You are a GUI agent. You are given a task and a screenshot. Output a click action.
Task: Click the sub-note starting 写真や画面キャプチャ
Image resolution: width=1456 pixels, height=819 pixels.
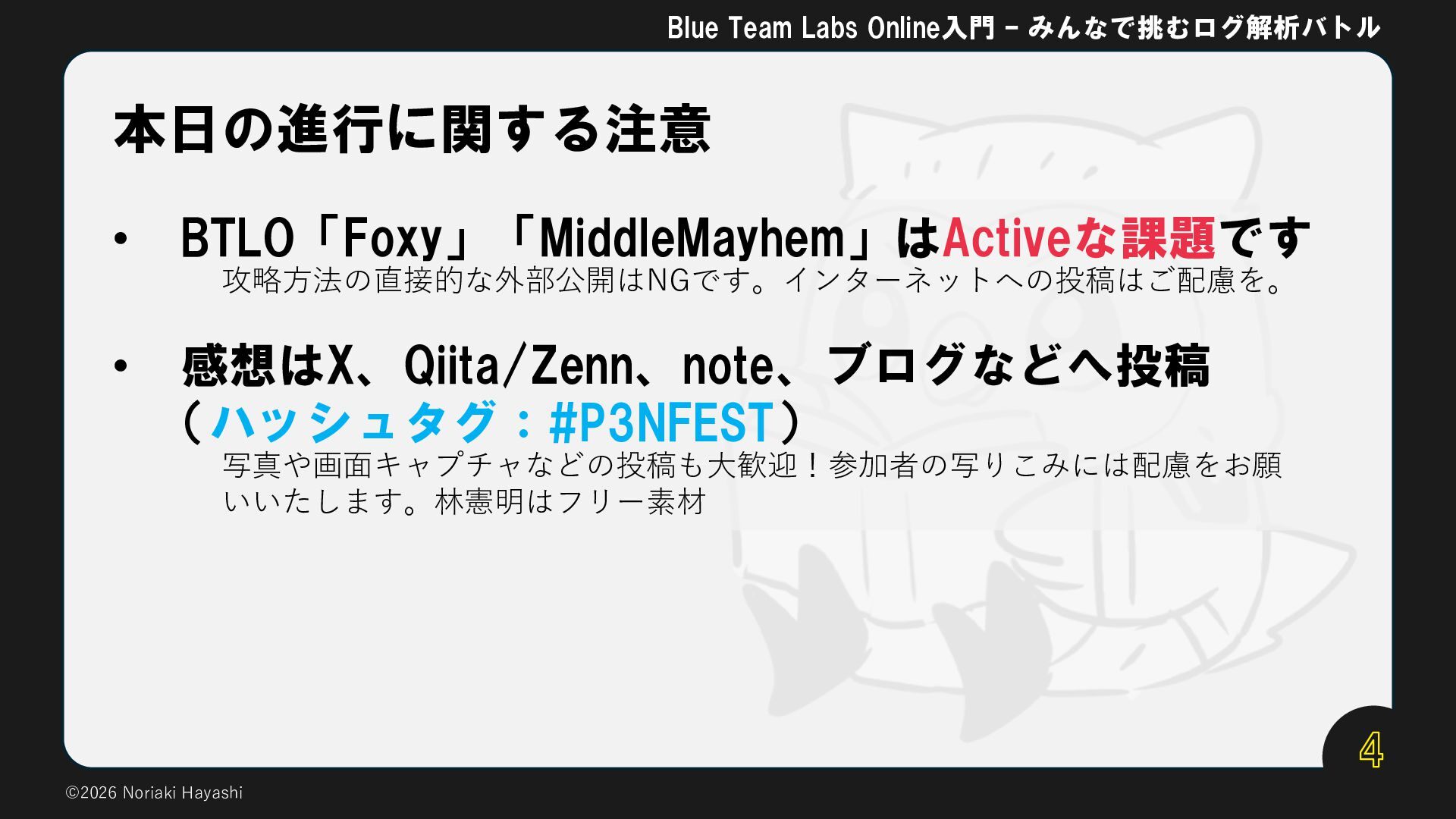click(x=752, y=483)
